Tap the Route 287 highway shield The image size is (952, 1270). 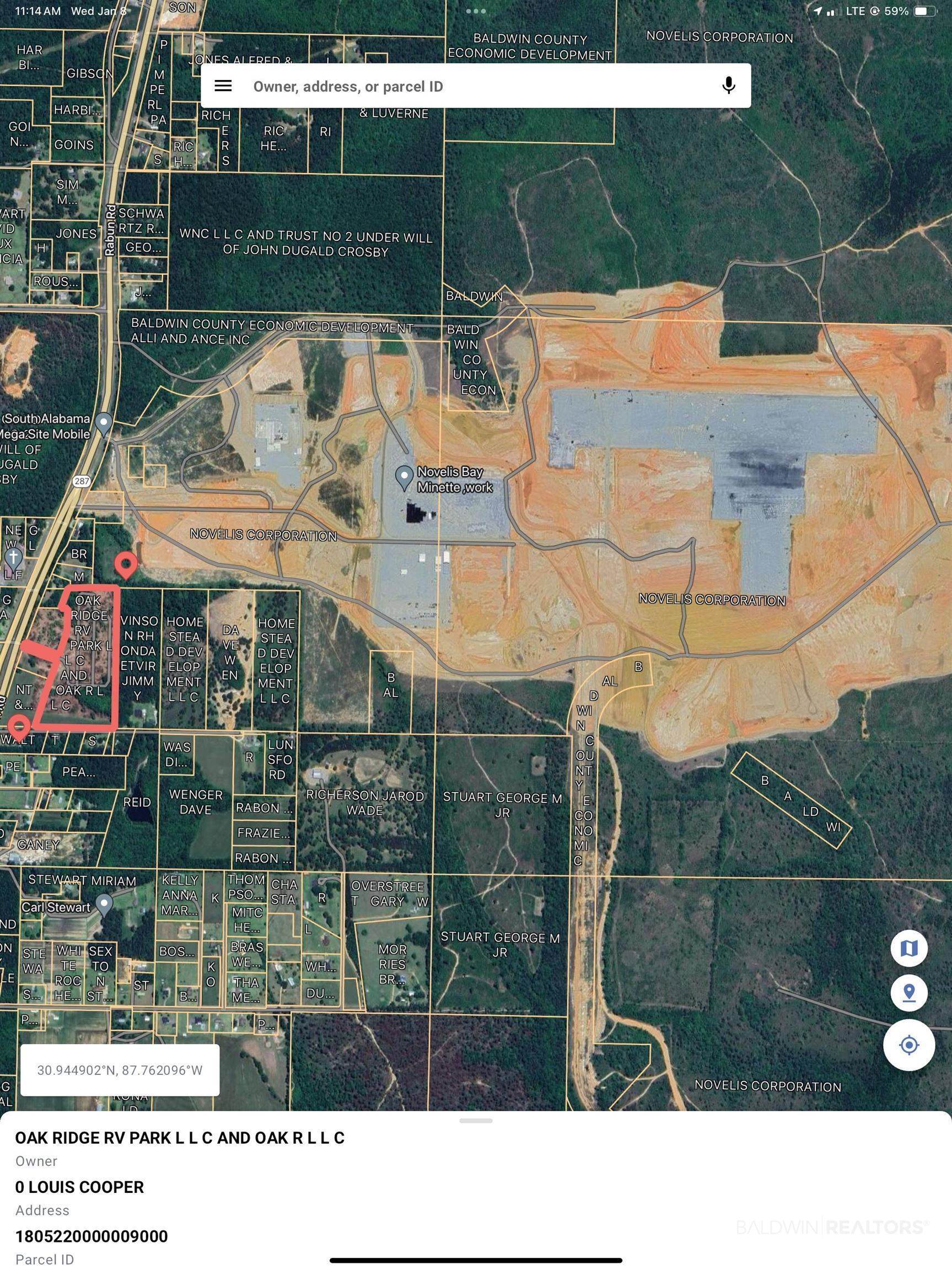(x=82, y=481)
